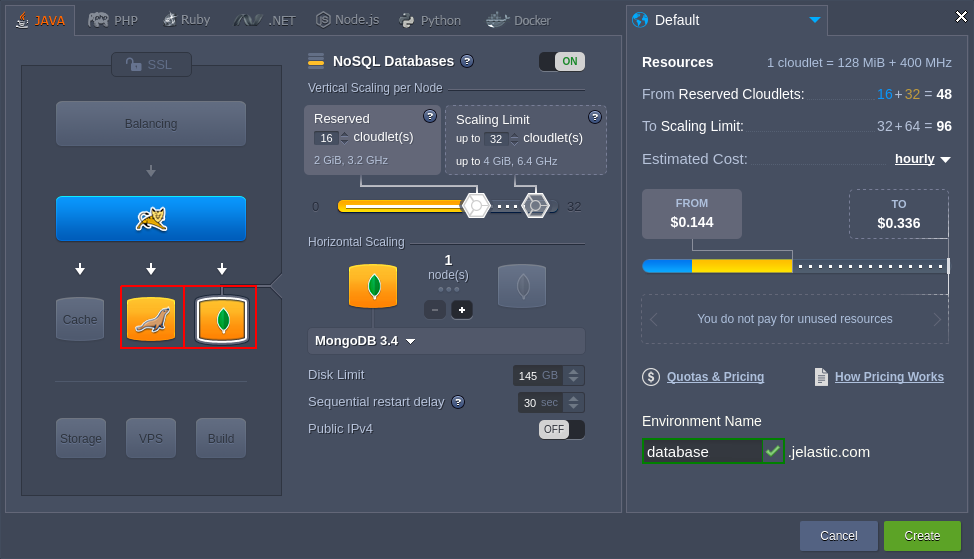
Task: Create the environment
Action: tap(922, 536)
